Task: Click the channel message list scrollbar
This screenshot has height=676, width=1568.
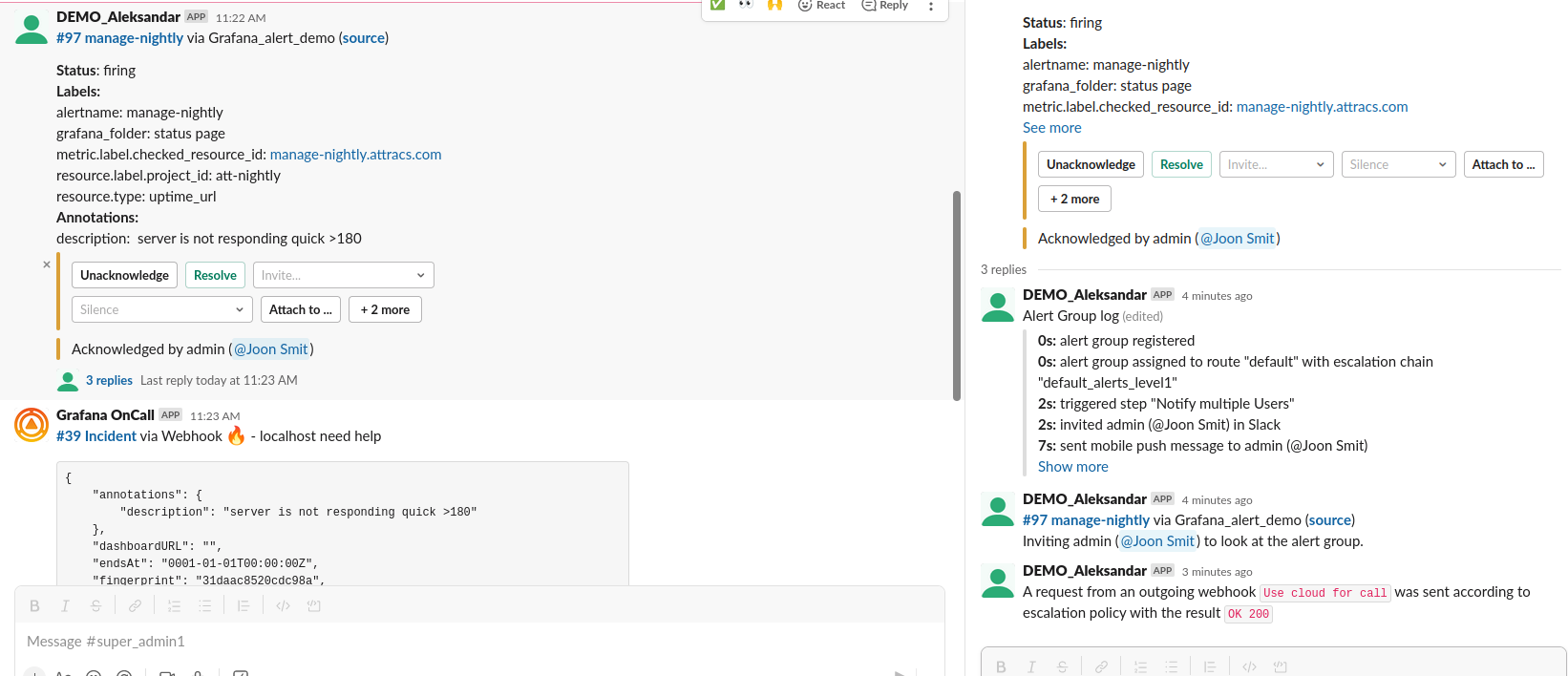Action: pyautogui.click(x=957, y=296)
